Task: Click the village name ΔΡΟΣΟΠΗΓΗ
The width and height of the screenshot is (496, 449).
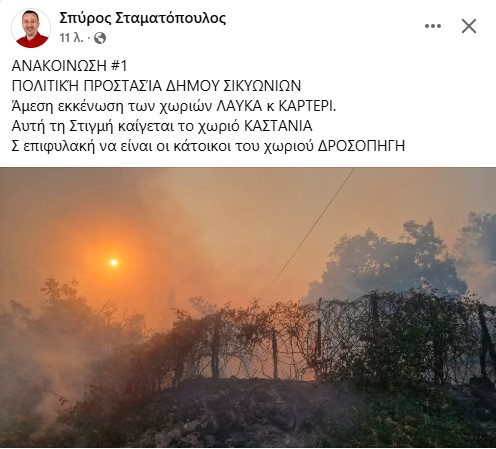Action: point(361,146)
